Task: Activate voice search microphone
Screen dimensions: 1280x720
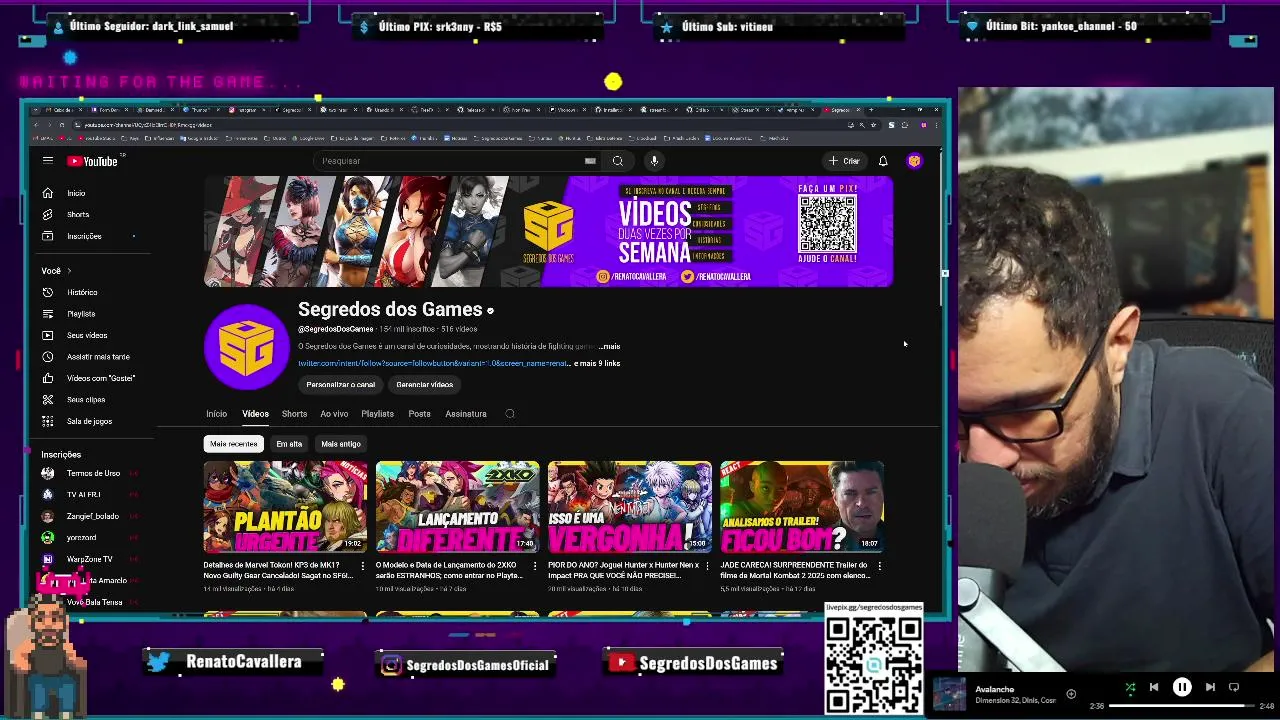Action: (x=654, y=161)
